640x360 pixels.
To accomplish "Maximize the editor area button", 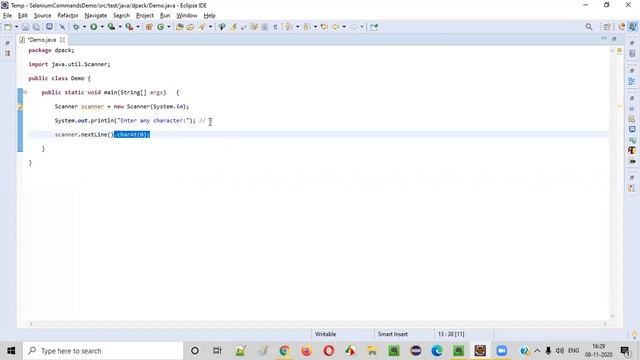I will [614, 38].
